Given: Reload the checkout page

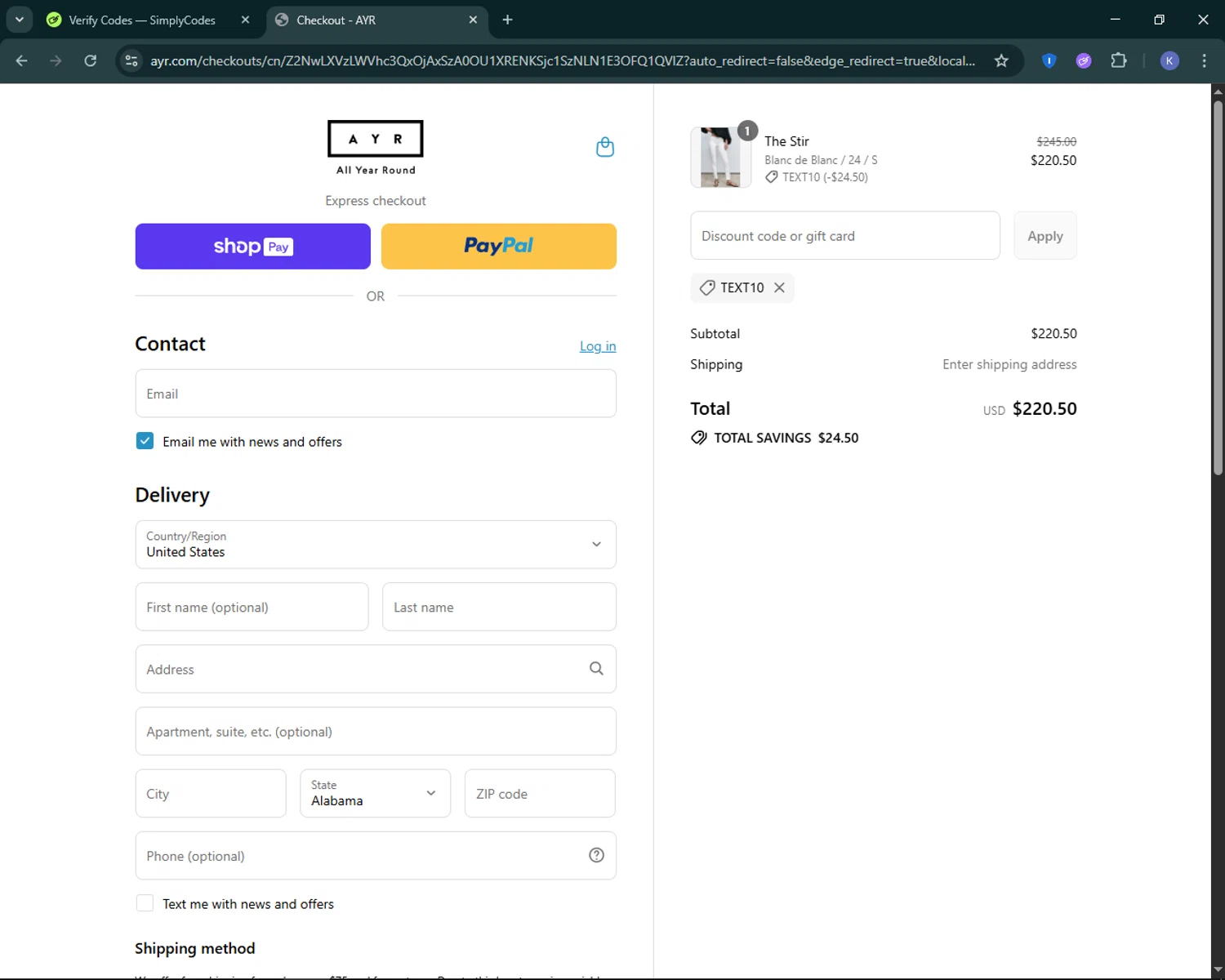Looking at the screenshot, I should (91, 60).
